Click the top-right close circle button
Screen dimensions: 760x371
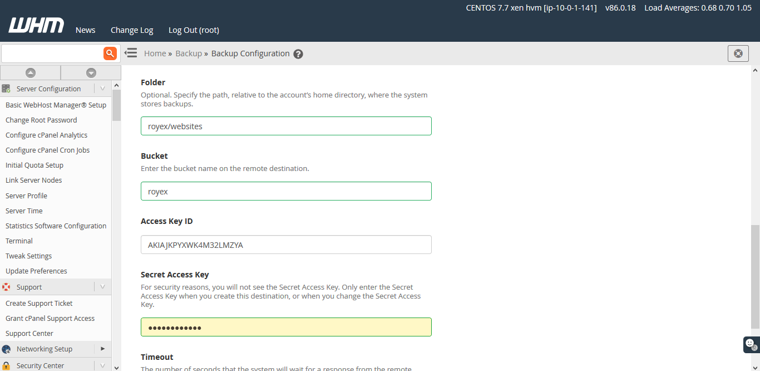tap(738, 53)
